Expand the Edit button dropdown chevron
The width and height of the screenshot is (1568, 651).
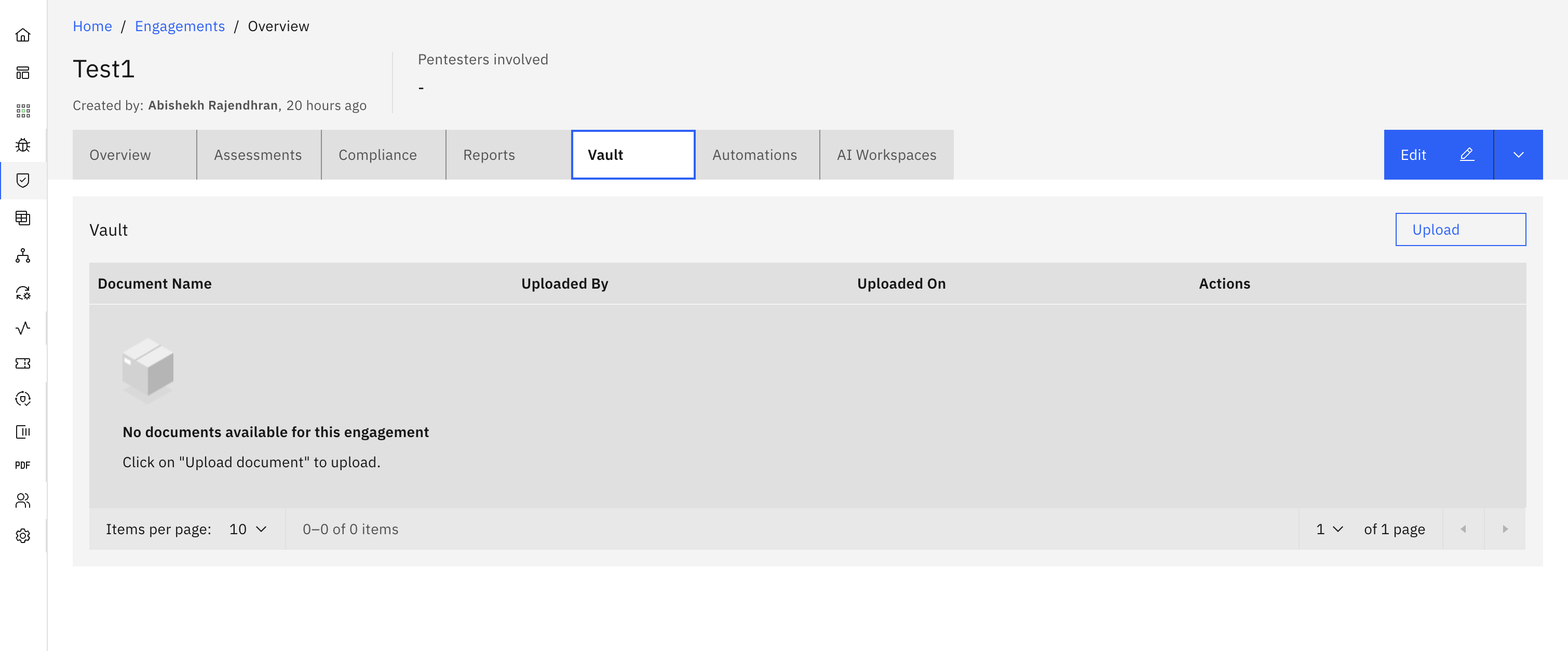click(x=1518, y=155)
